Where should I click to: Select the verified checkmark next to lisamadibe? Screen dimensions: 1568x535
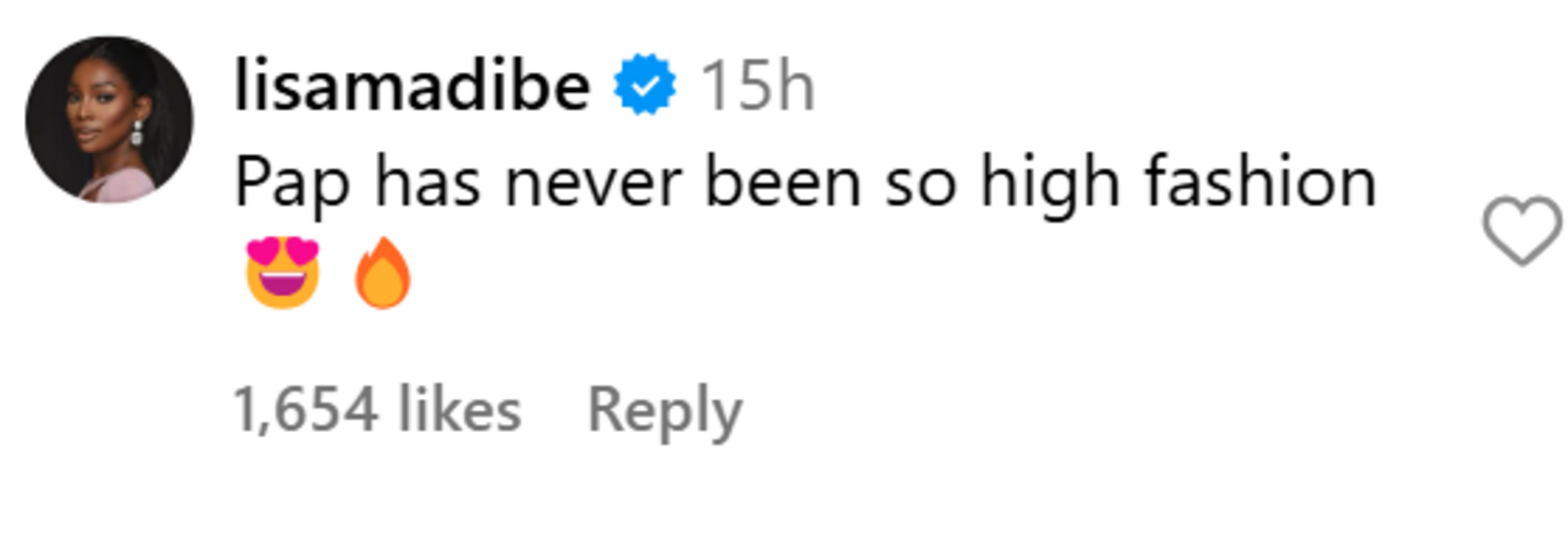(645, 85)
